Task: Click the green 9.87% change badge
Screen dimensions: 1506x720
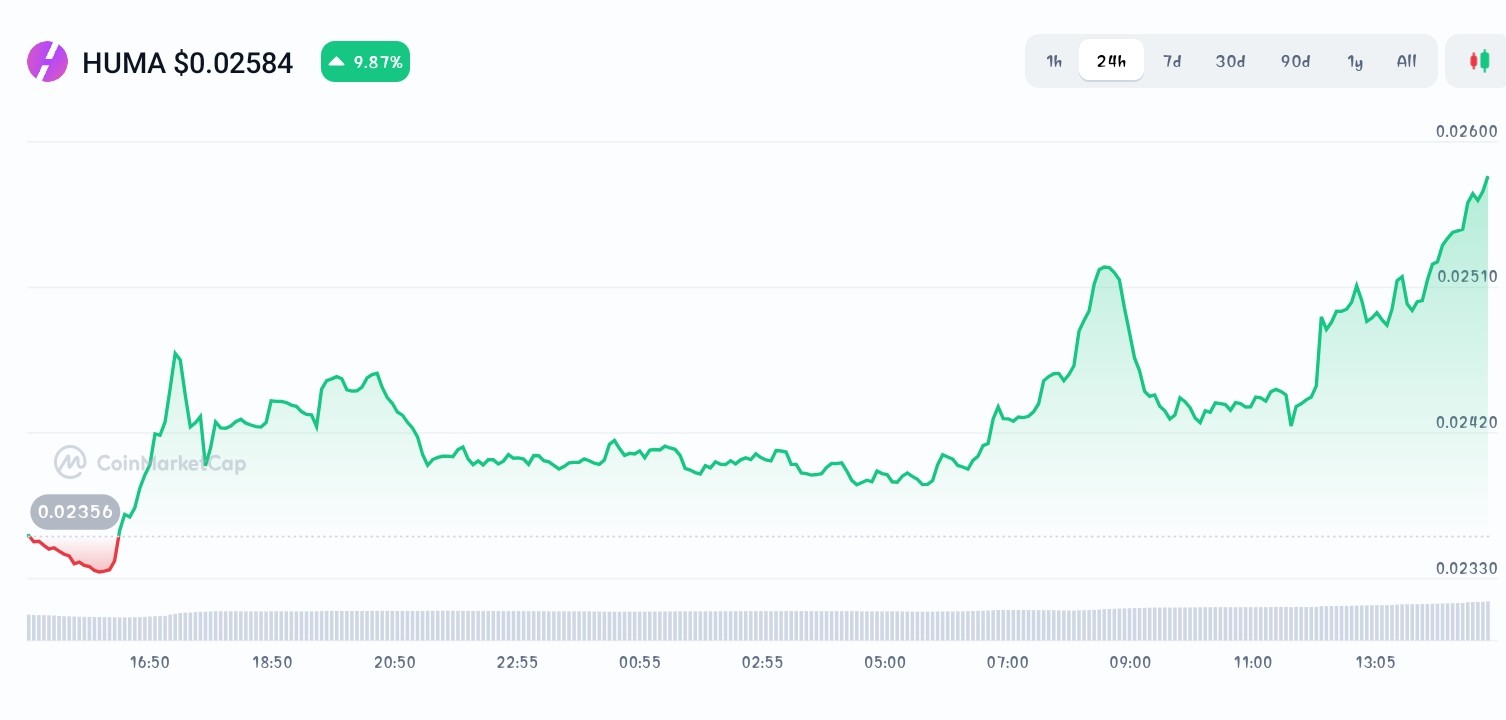Action: coord(365,62)
